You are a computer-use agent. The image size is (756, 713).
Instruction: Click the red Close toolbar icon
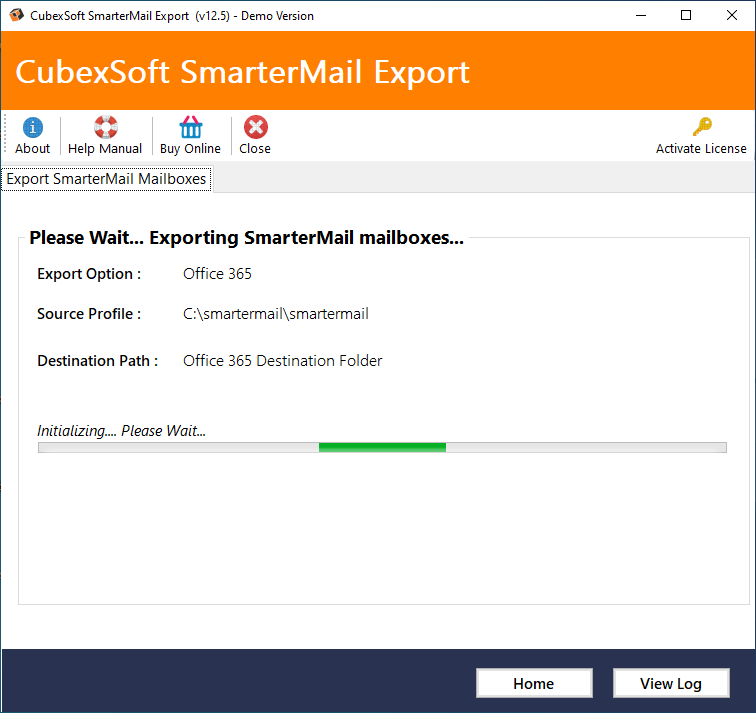pos(256,127)
